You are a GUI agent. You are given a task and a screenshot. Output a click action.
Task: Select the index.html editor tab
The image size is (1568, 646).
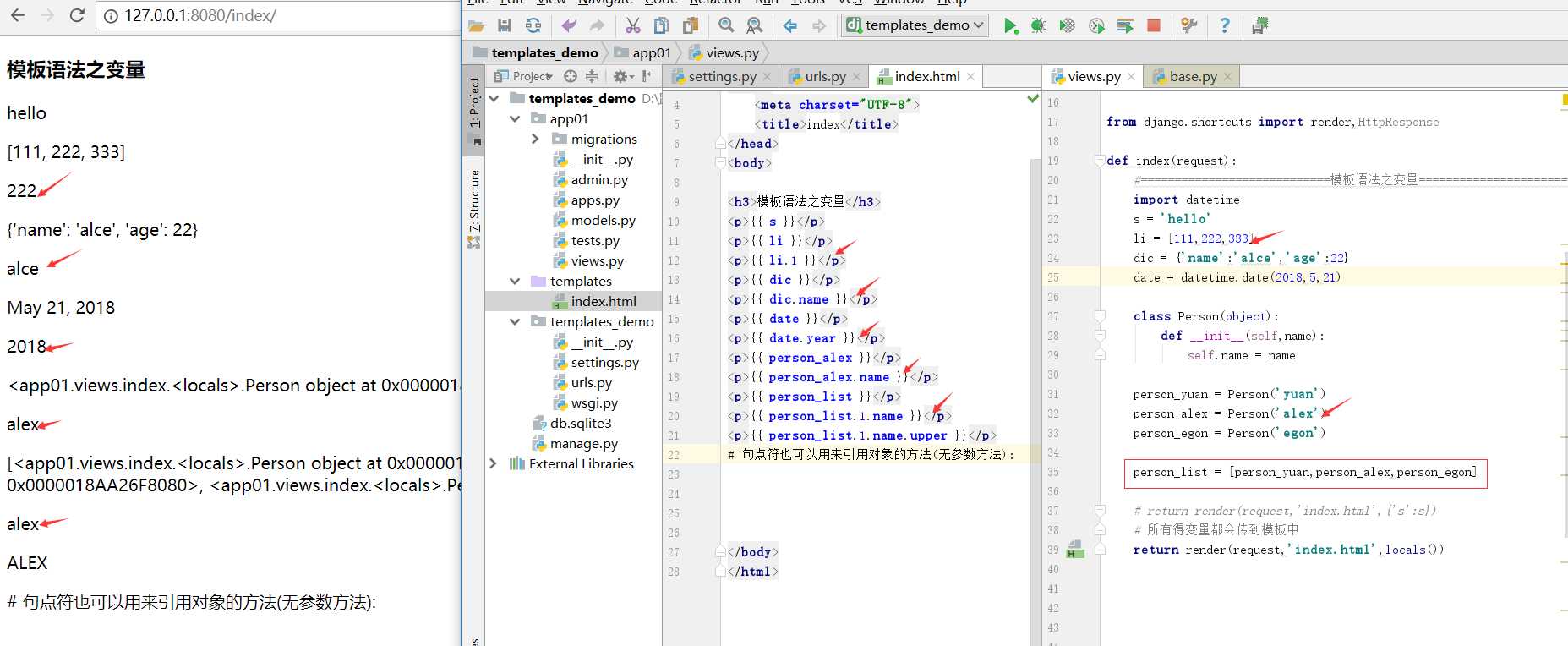coord(927,76)
